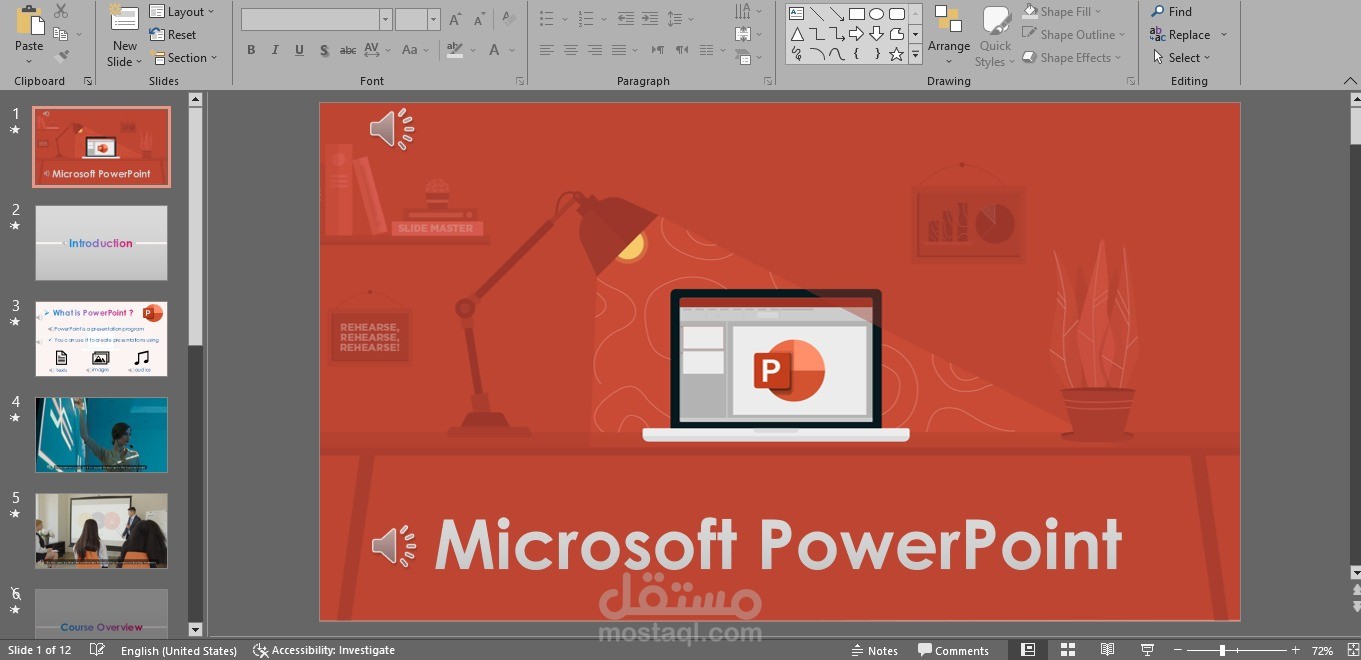Open Paragraph dialog launcher
Image resolution: width=1361 pixels, height=660 pixels.
point(768,81)
